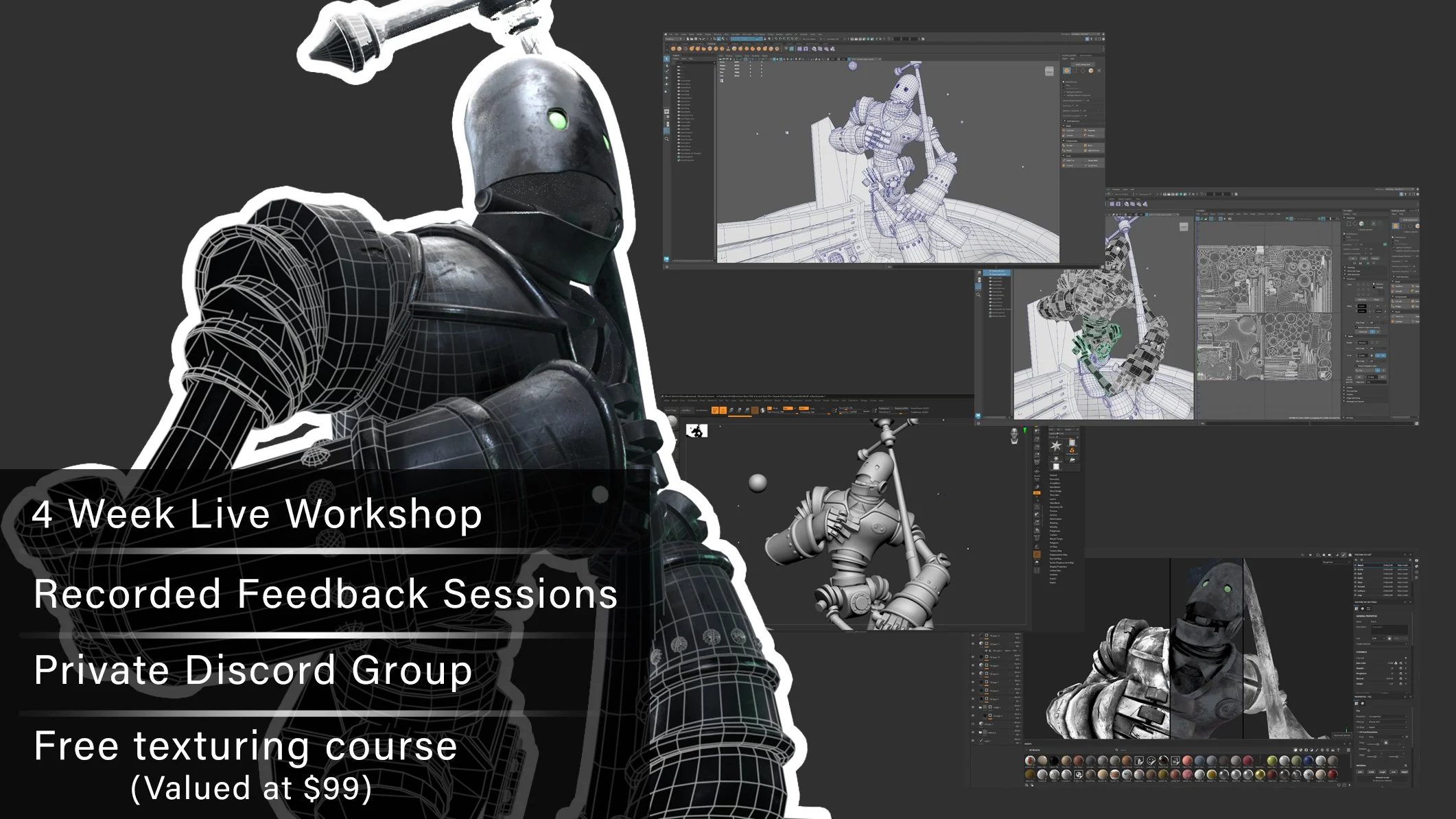The width and height of the screenshot is (1456, 819).
Task: Select the arrow Select tool in top Maya toolbox
Action: click(x=666, y=58)
